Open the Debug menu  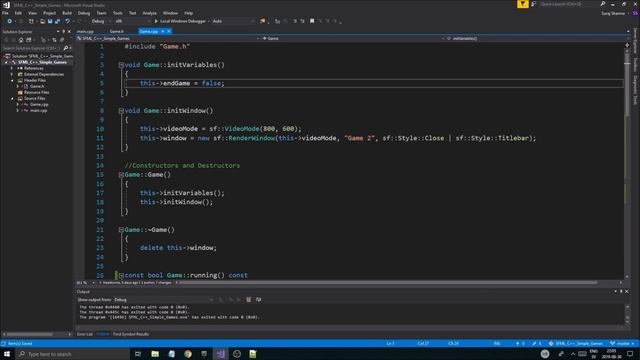(84, 13)
